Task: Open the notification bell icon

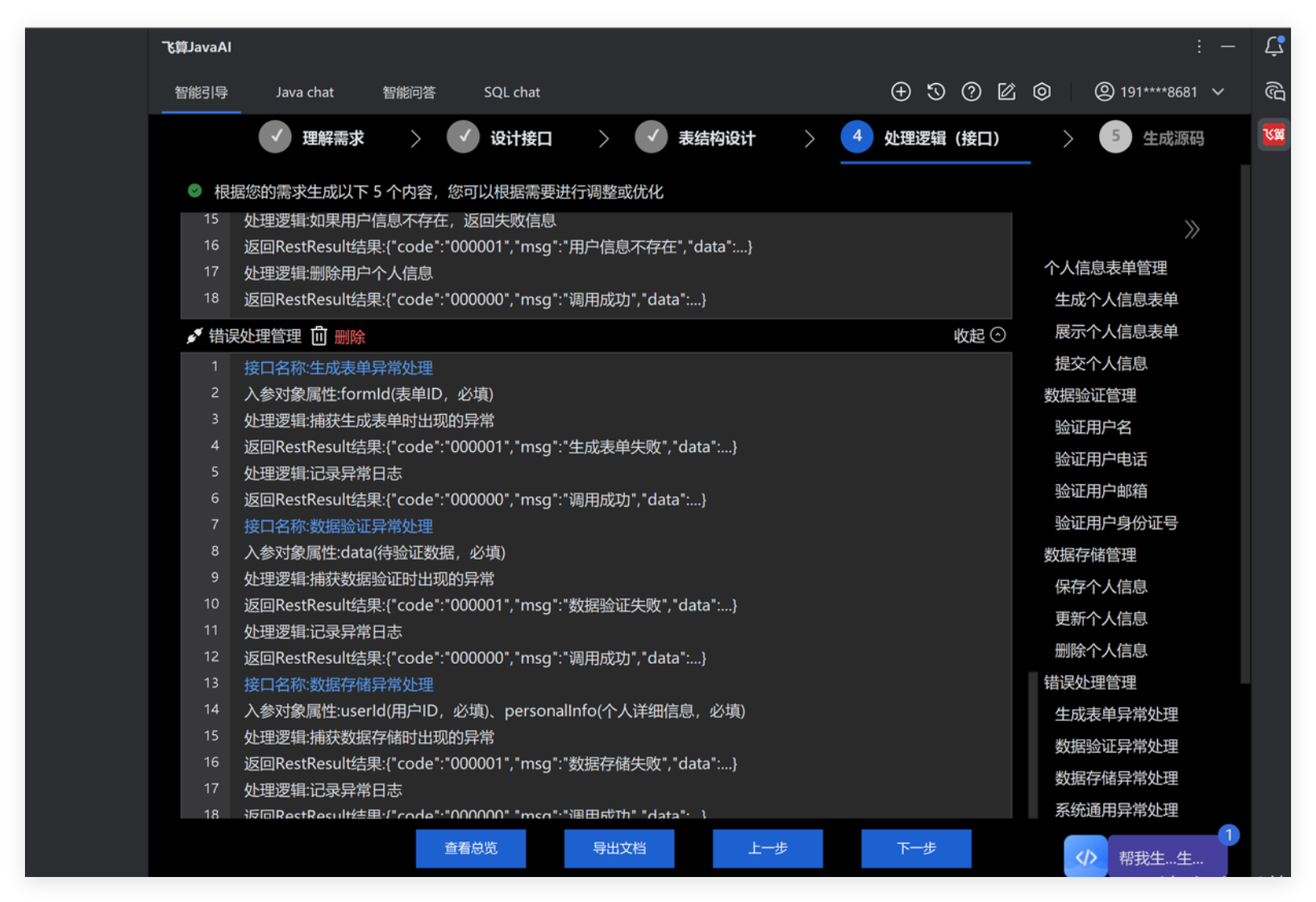Action: coord(1274,47)
